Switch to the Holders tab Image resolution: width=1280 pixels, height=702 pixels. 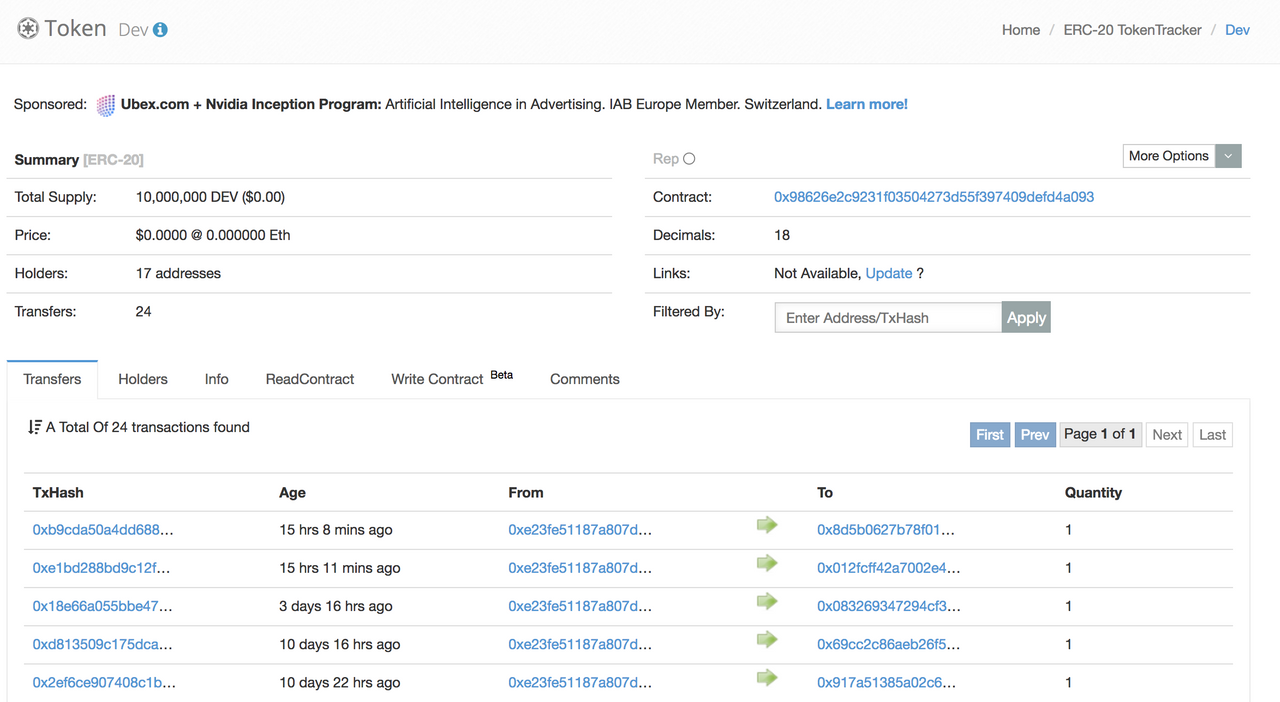click(x=143, y=379)
